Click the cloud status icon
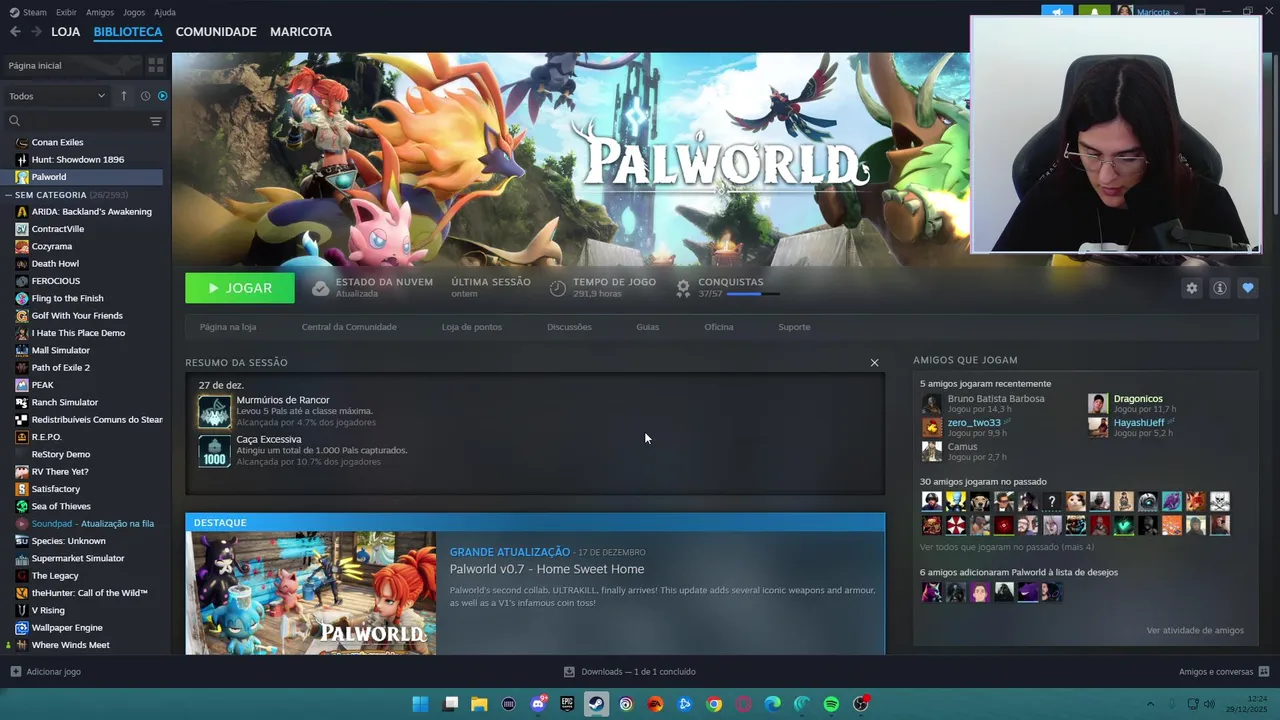This screenshot has width=1280, height=720. tap(320, 288)
